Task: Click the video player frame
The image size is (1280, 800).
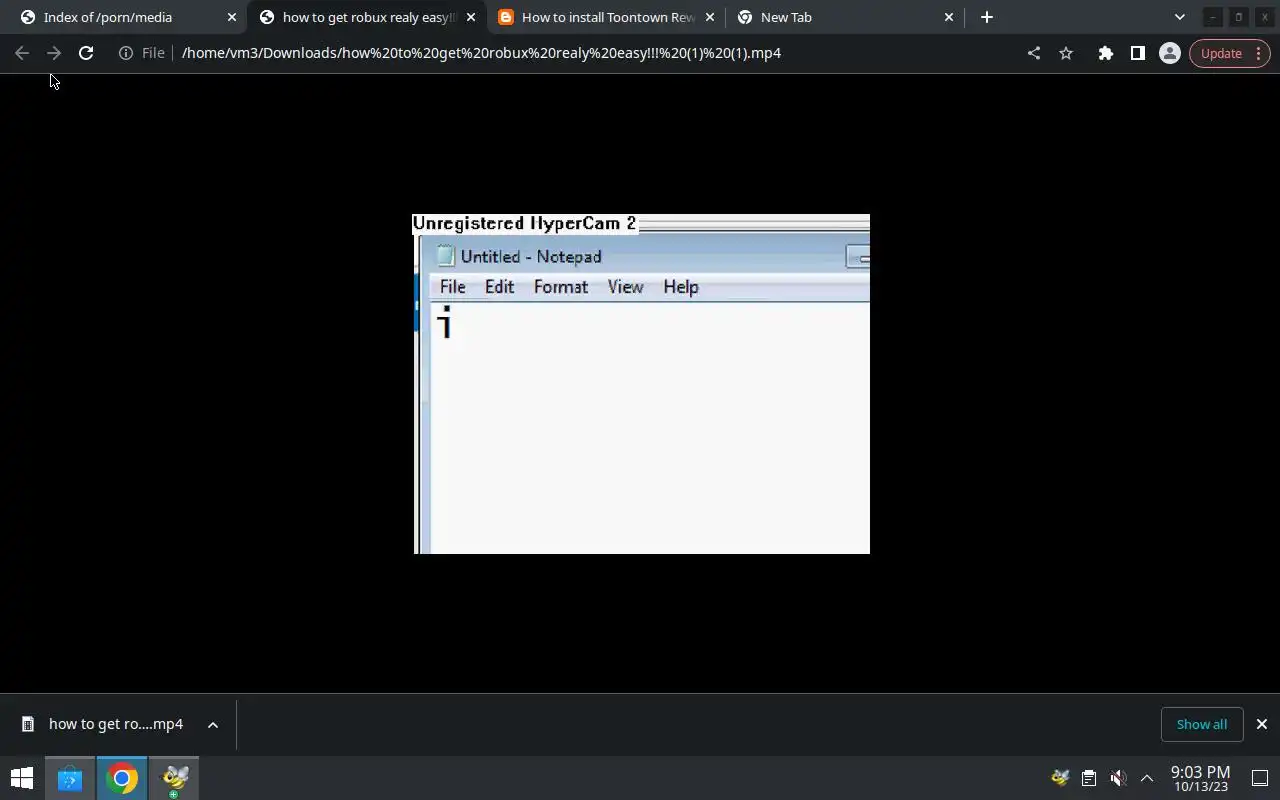Action: click(x=641, y=384)
